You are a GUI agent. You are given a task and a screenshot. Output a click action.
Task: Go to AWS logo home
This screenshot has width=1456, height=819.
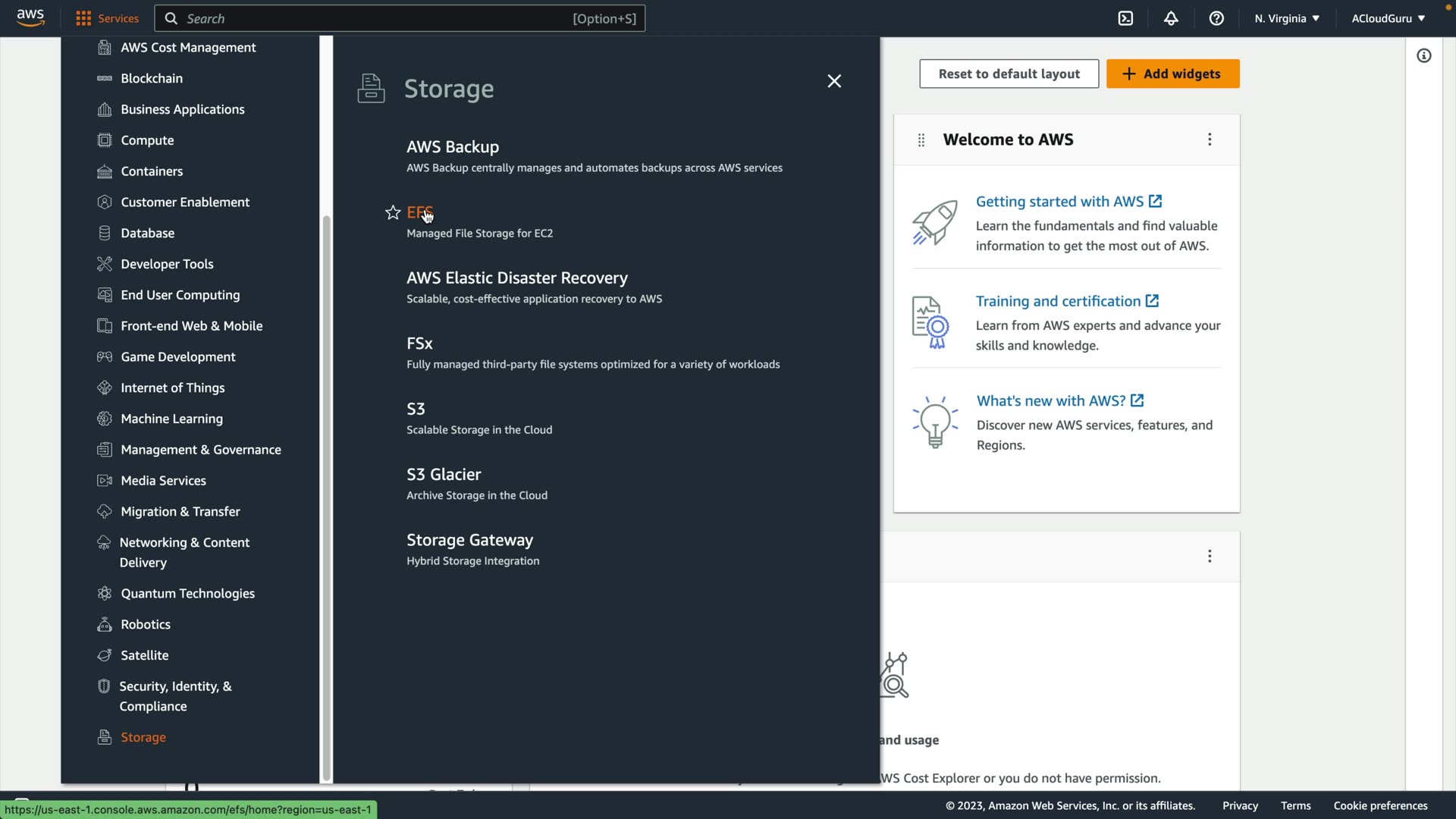[x=30, y=17]
